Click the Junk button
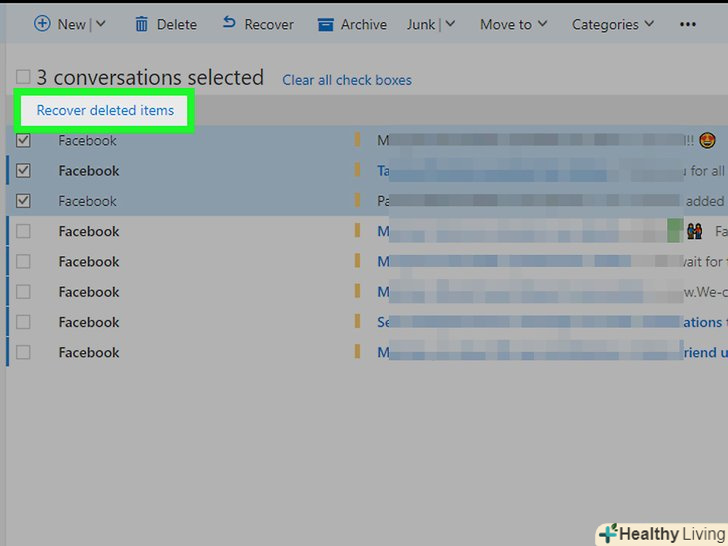728x546 pixels. (421, 25)
